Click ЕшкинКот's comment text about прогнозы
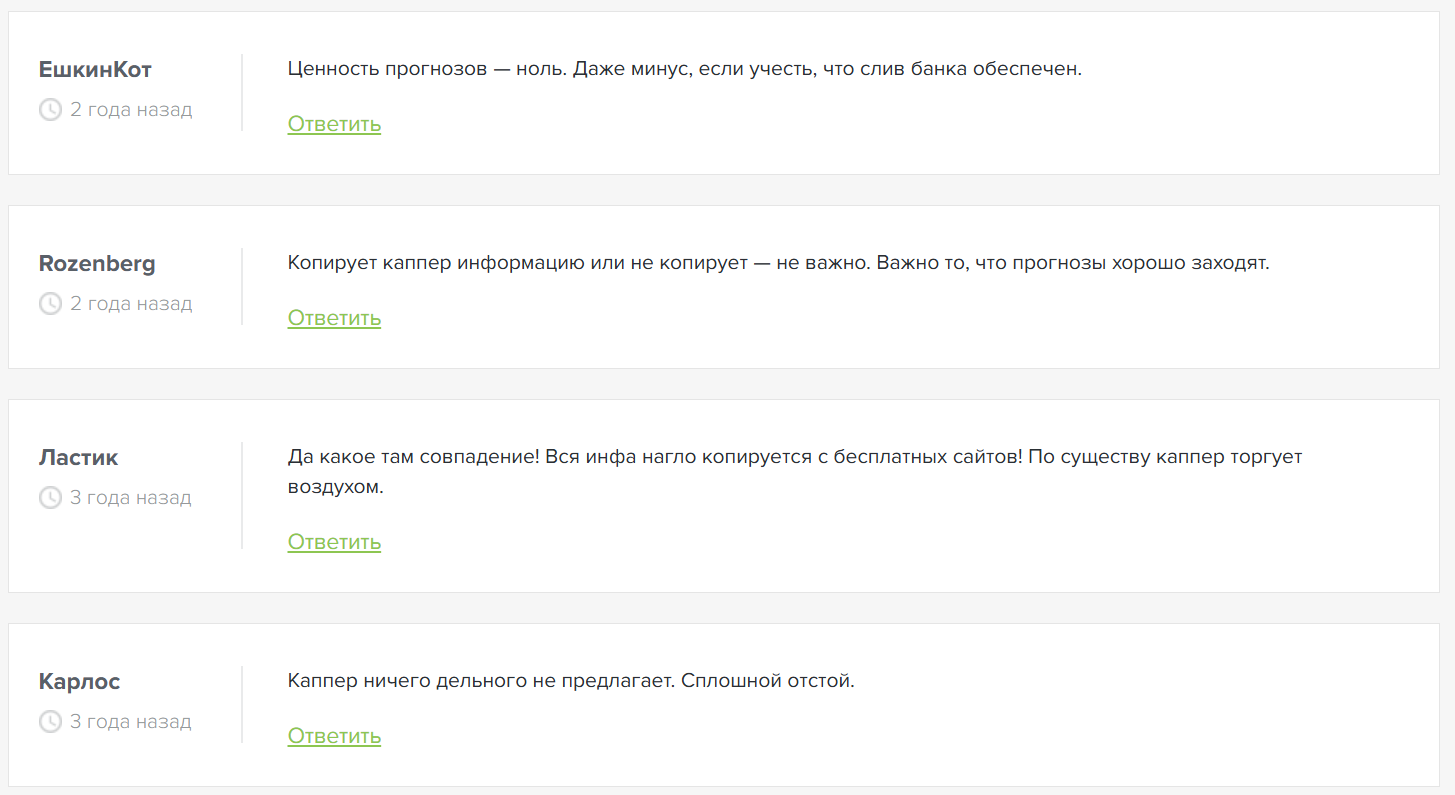Image resolution: width=1455 pixels, height=795 pixels. point(683,69)
